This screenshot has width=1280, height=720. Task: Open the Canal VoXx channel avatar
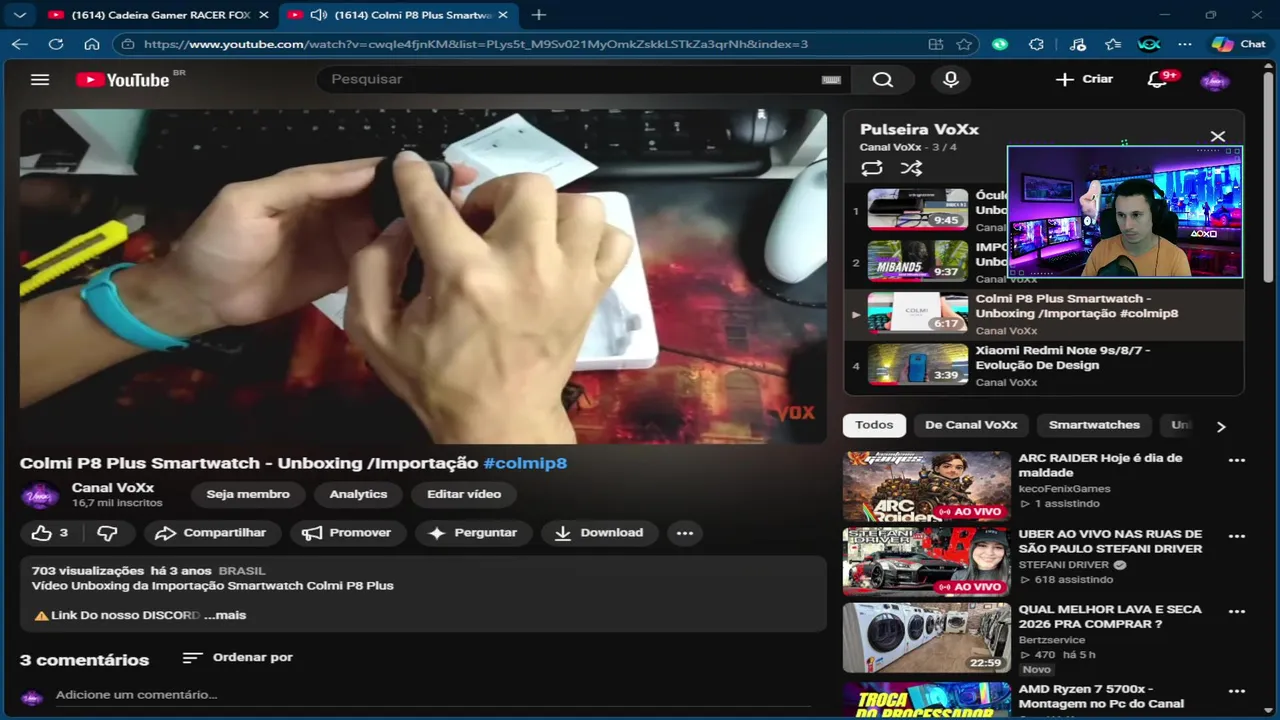pyautogui.click(x=38, y=494)
